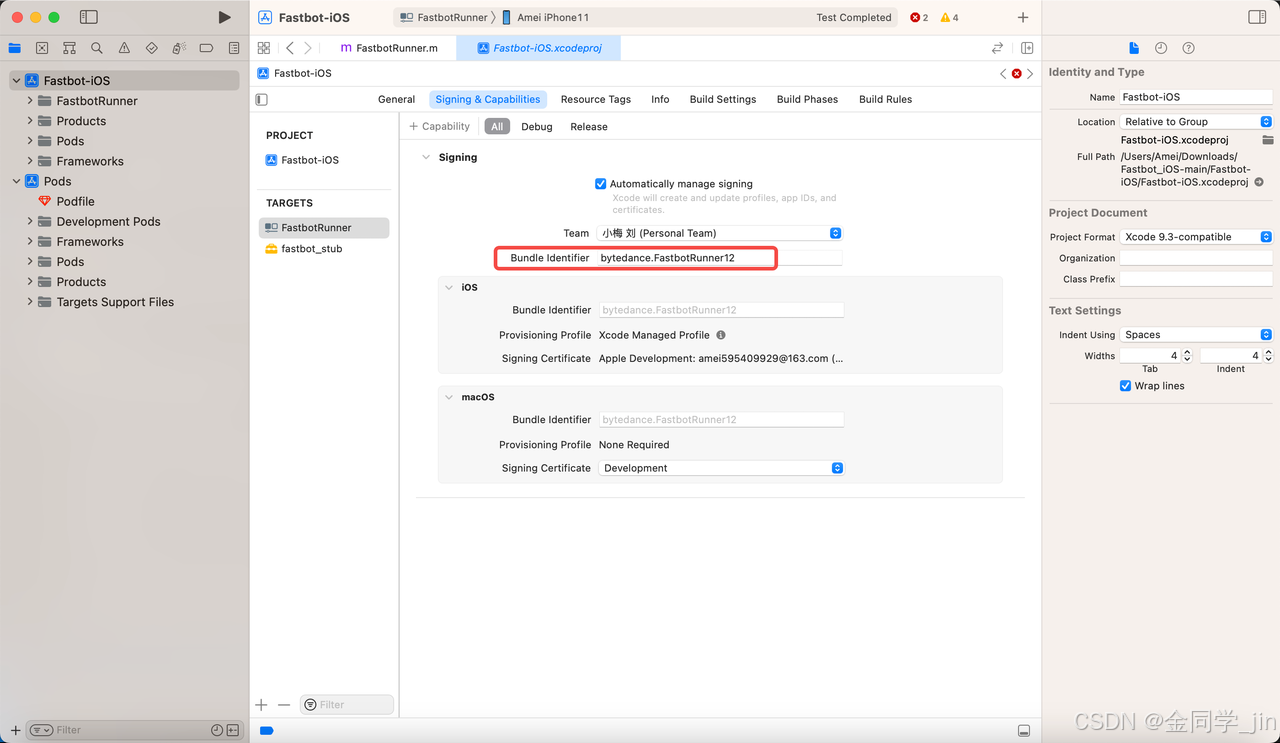
Task: Choose file location folder icon
Action: tap(1268, 140)
